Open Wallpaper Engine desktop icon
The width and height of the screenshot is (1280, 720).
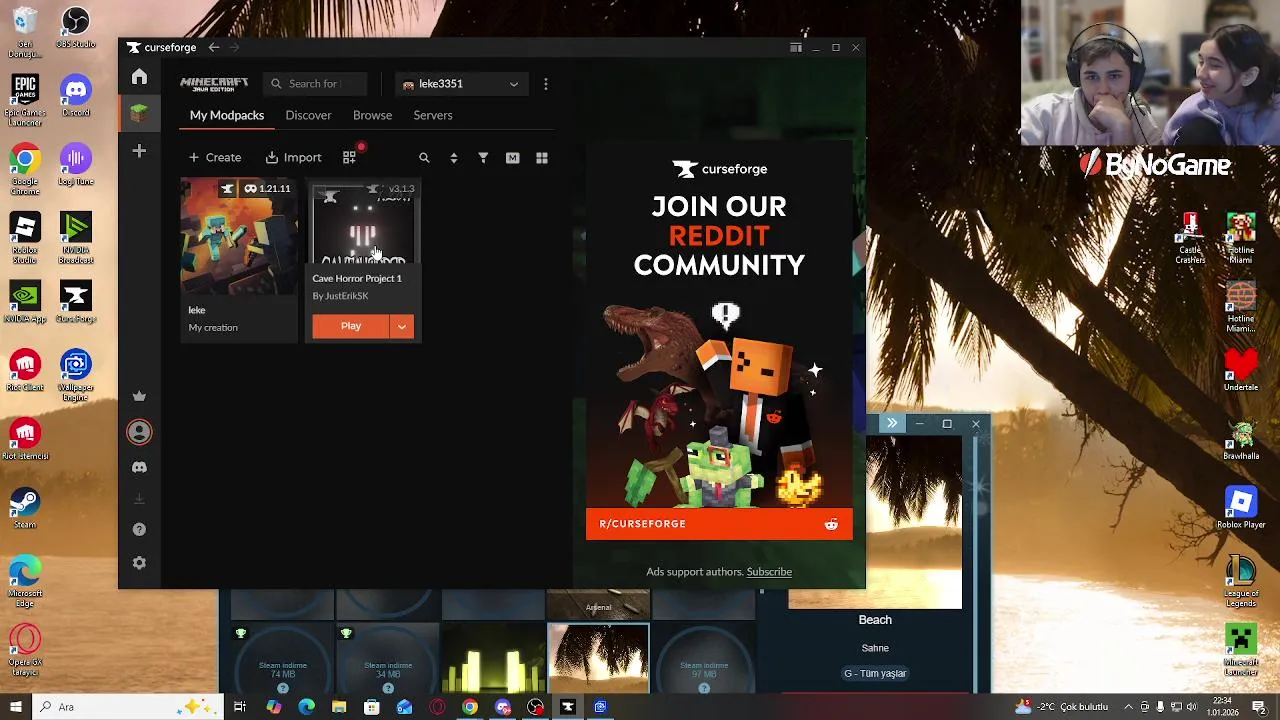76,375
